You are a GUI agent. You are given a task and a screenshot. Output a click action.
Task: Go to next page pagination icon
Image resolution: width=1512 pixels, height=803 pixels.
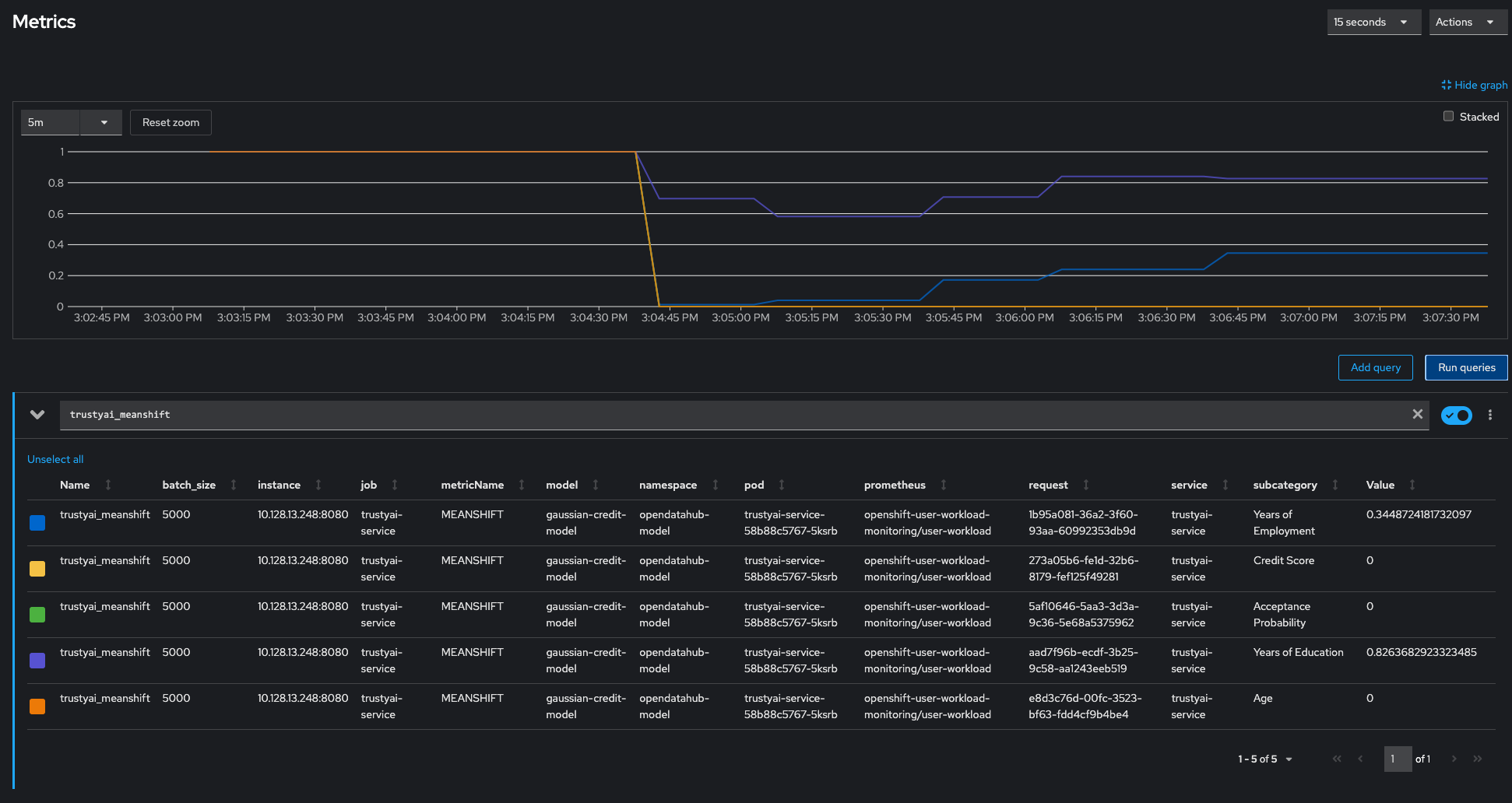click(x=1454, y=759)
